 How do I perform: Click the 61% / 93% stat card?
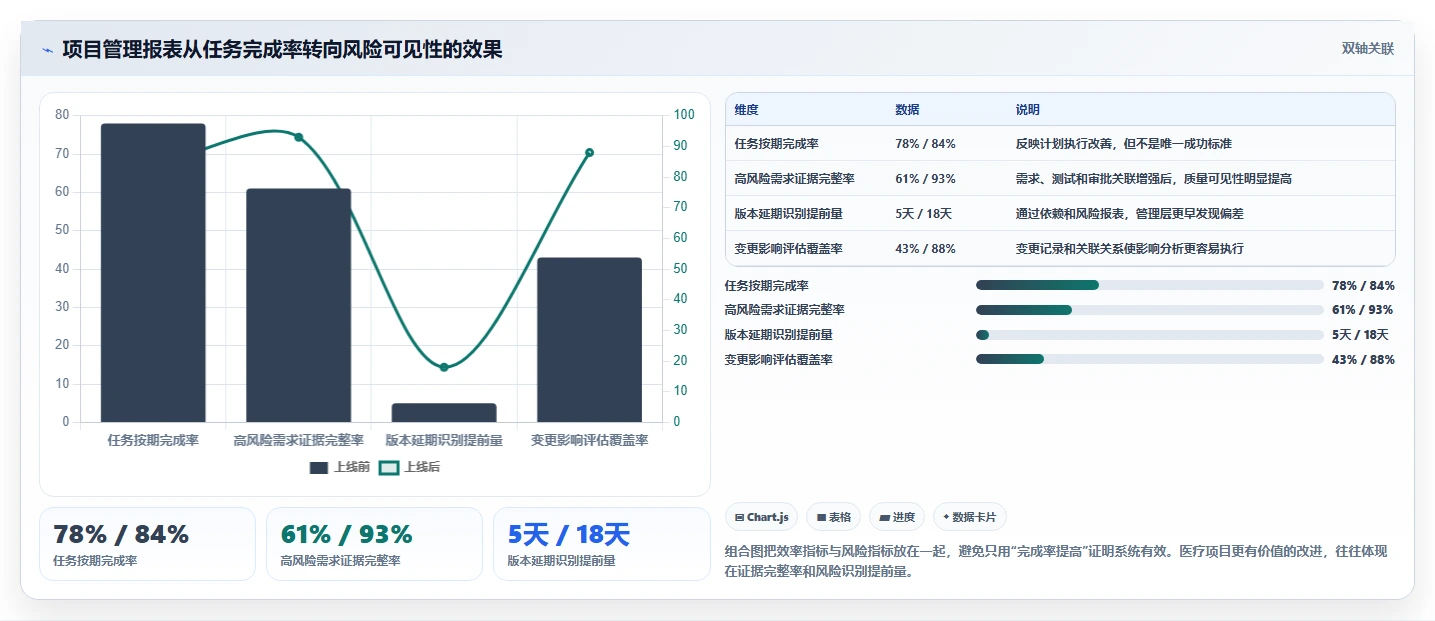(x=374, y=544)
